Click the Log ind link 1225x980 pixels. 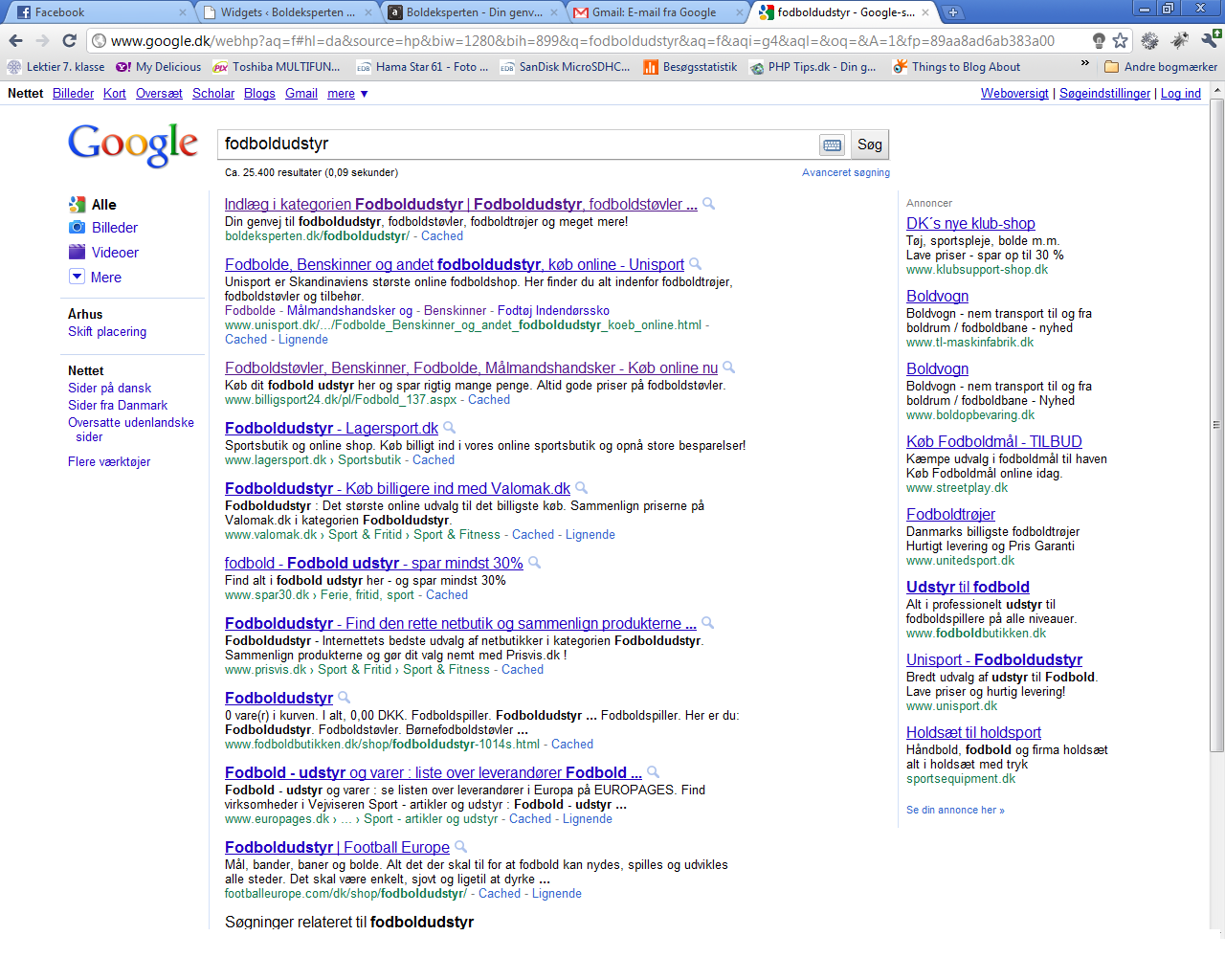[x=1181, y=94]
